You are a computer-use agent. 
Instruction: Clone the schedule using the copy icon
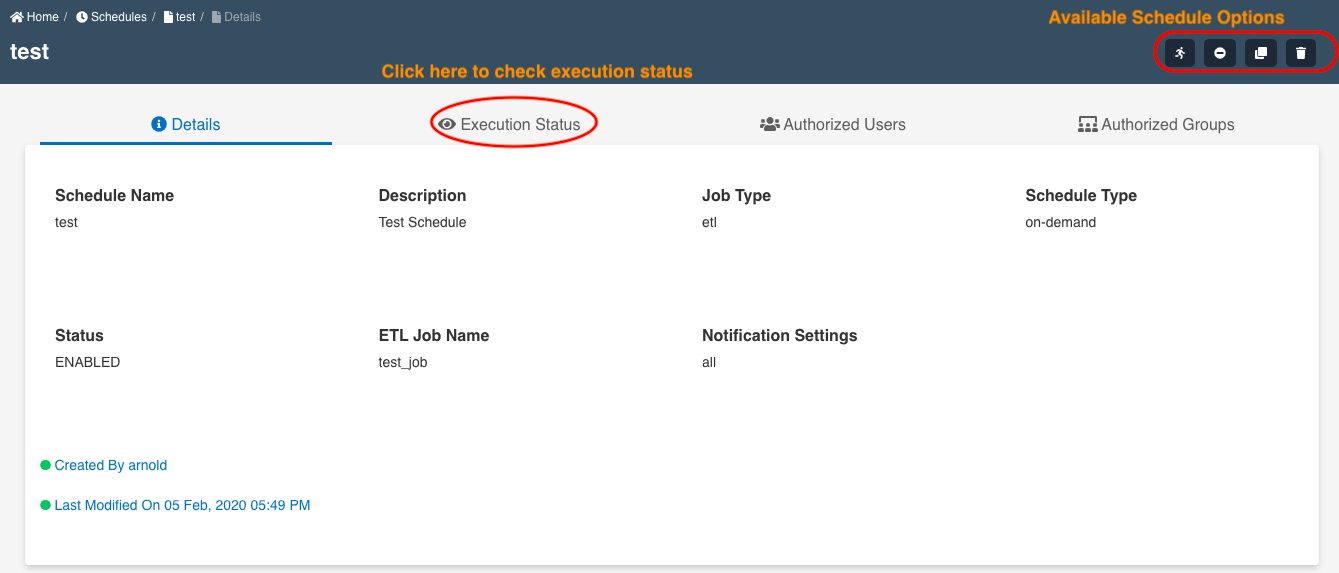[x=1260, y=53]
